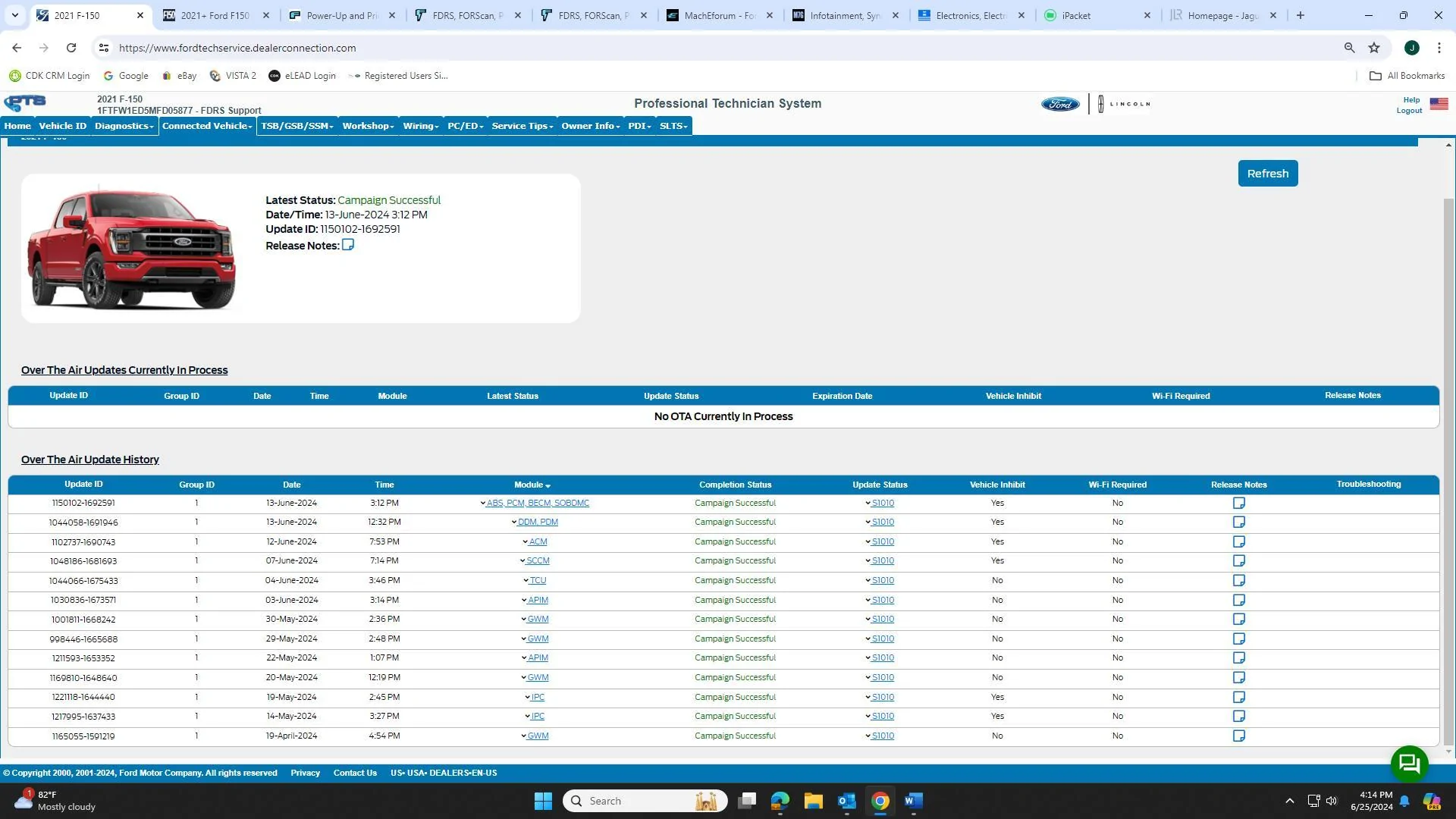Click the Logout link
This screenshot has height=819, width=1456.
[x=1409, y=111]
